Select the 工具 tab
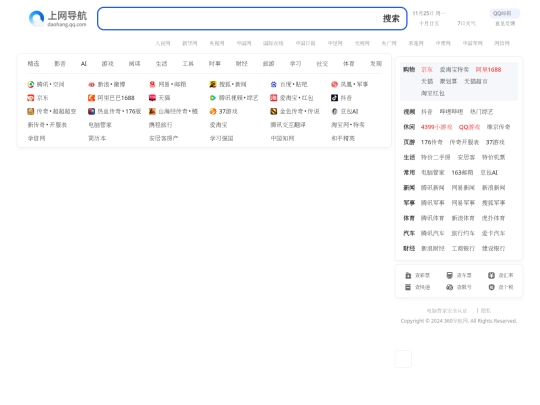Screen dimensions: 540x405 pyautogui.click(x=188, y=64)
